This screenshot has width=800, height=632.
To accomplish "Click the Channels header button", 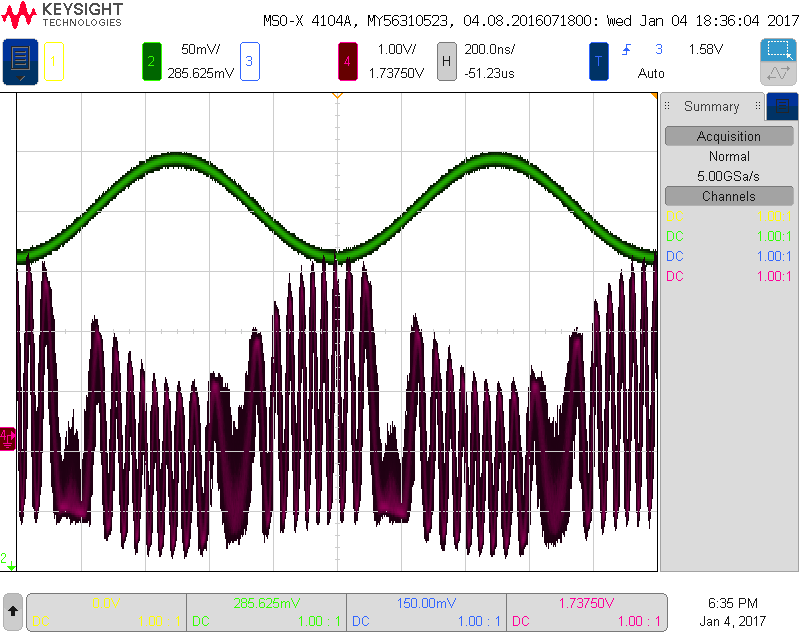I will pyautogui.click(x=729, y=196).
